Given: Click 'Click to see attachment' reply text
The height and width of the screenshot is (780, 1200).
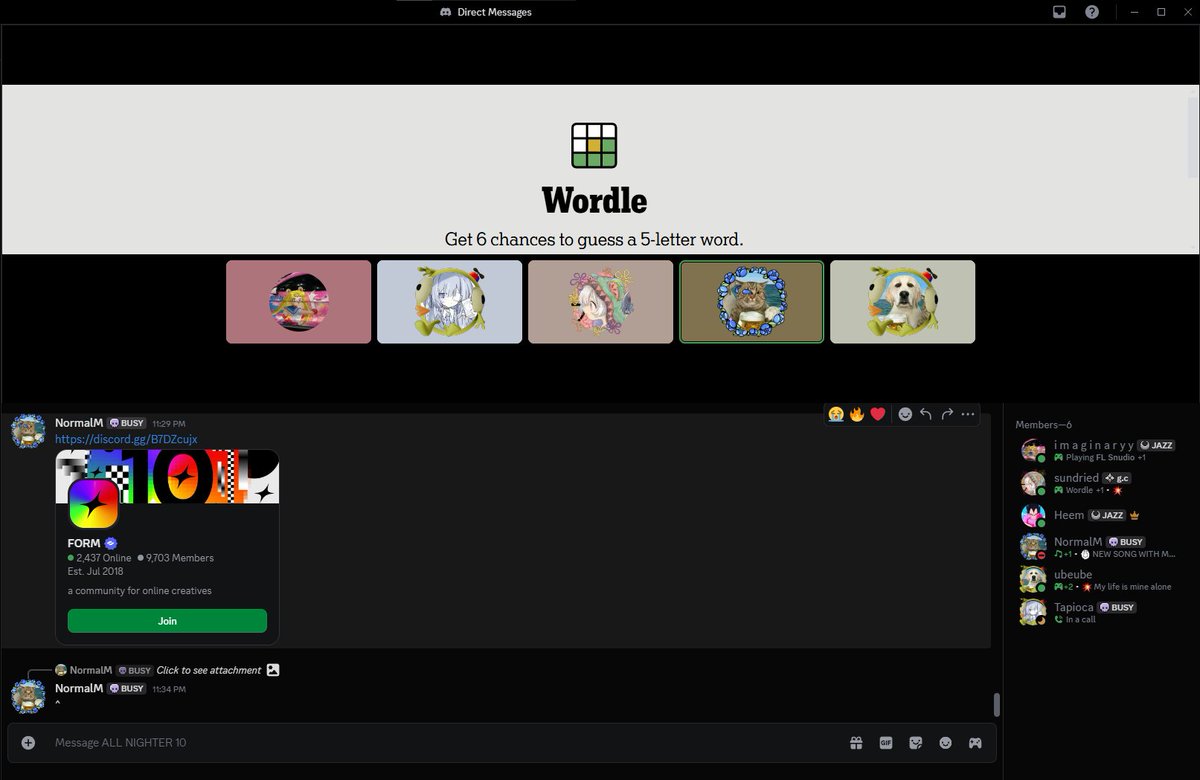Looking at the screenshot, I should click(209, 670).
